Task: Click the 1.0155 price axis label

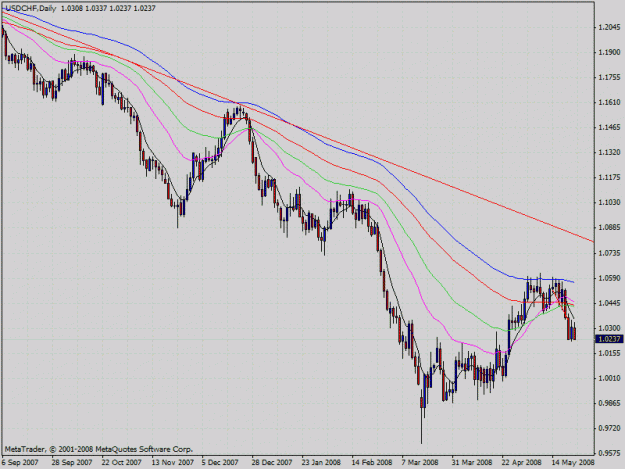Action: (609, 353)
